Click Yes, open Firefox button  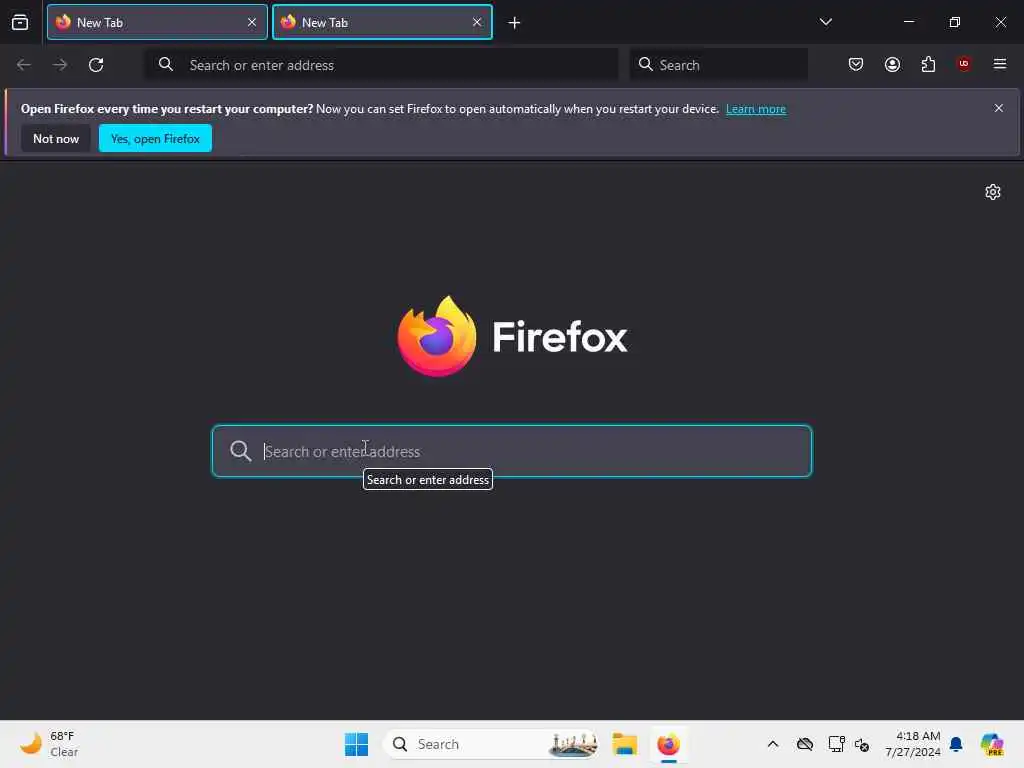click(x=155, y=138)
